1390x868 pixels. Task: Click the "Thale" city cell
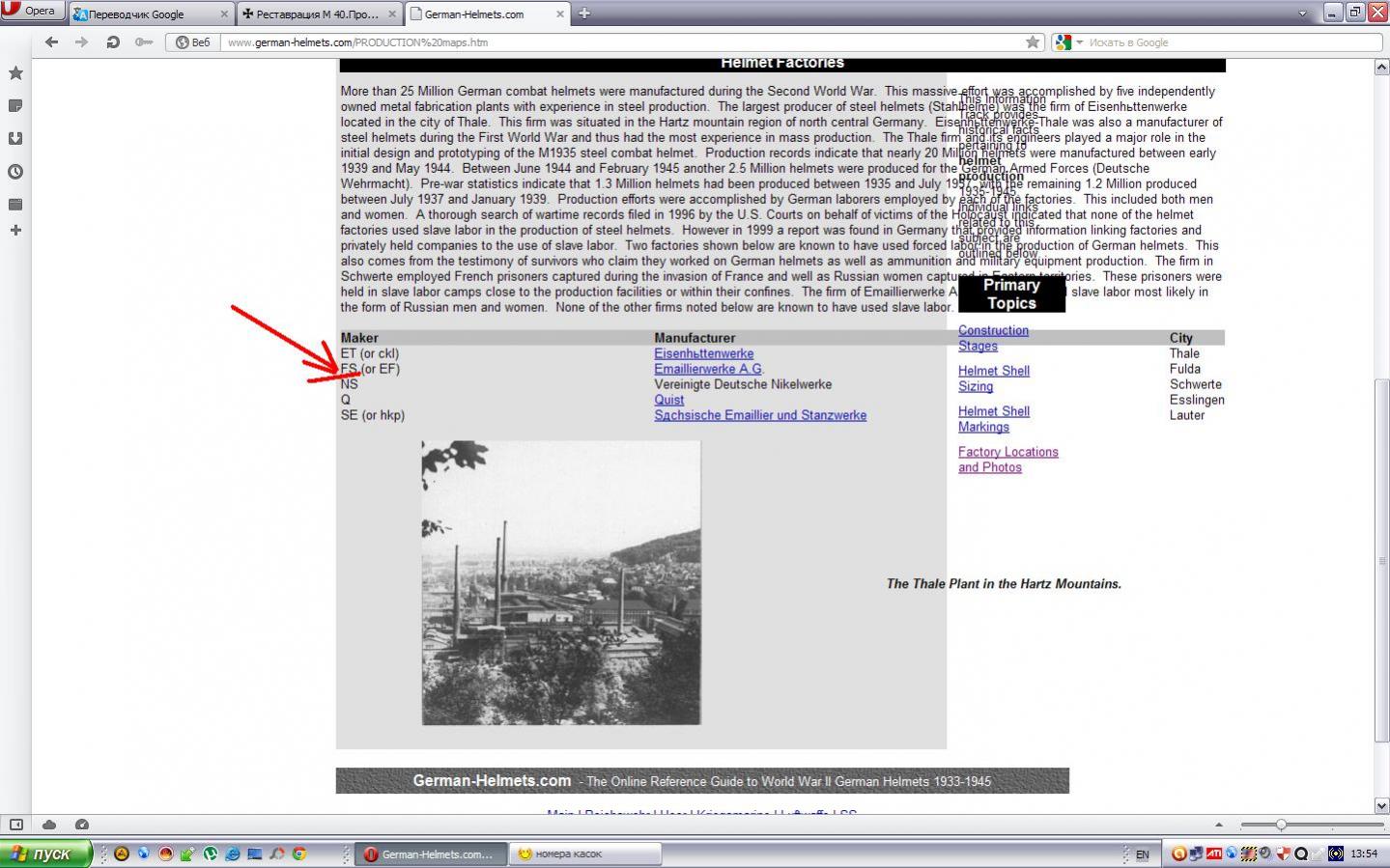point(1184,353)
